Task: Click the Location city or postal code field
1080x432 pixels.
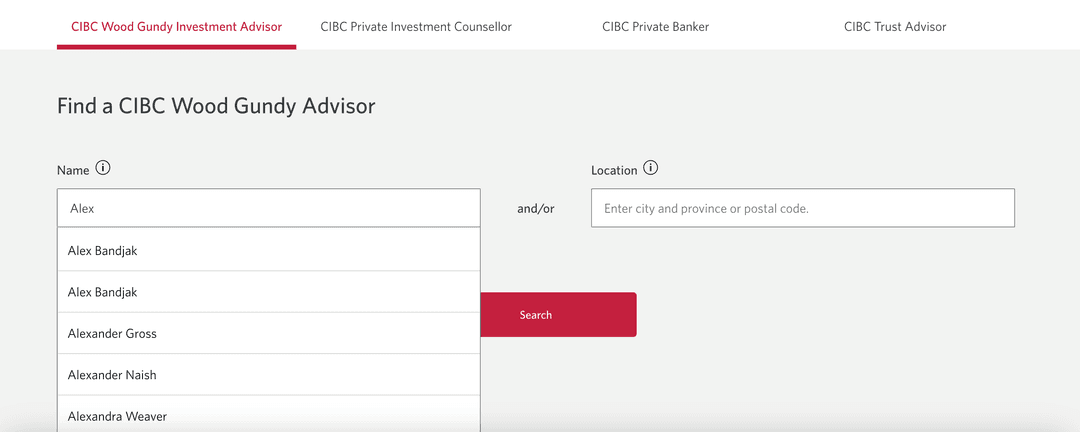Action: pyautogui.click(x=802, y=208)
